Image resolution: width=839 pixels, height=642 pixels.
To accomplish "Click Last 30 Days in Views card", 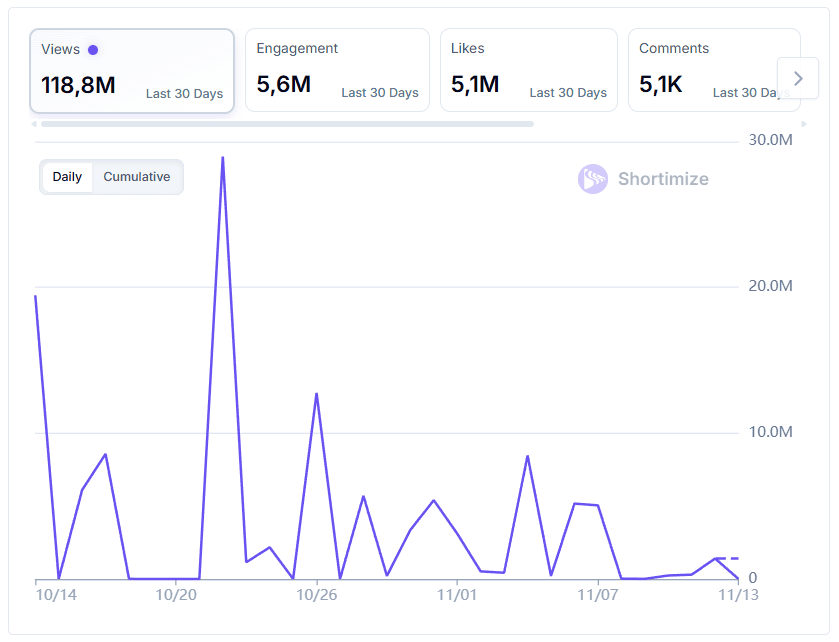I will [184, 94].
